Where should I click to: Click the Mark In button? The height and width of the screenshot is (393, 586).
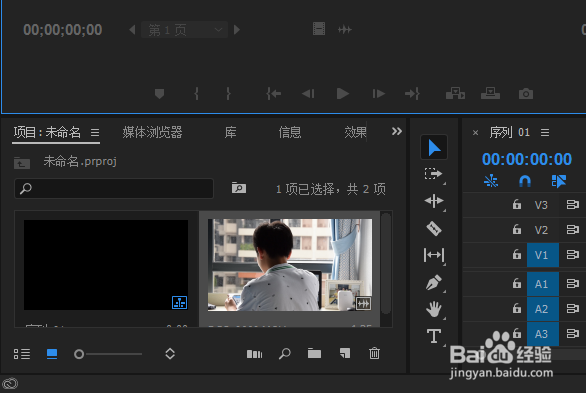pyautogui.click(x=197, y=93)
